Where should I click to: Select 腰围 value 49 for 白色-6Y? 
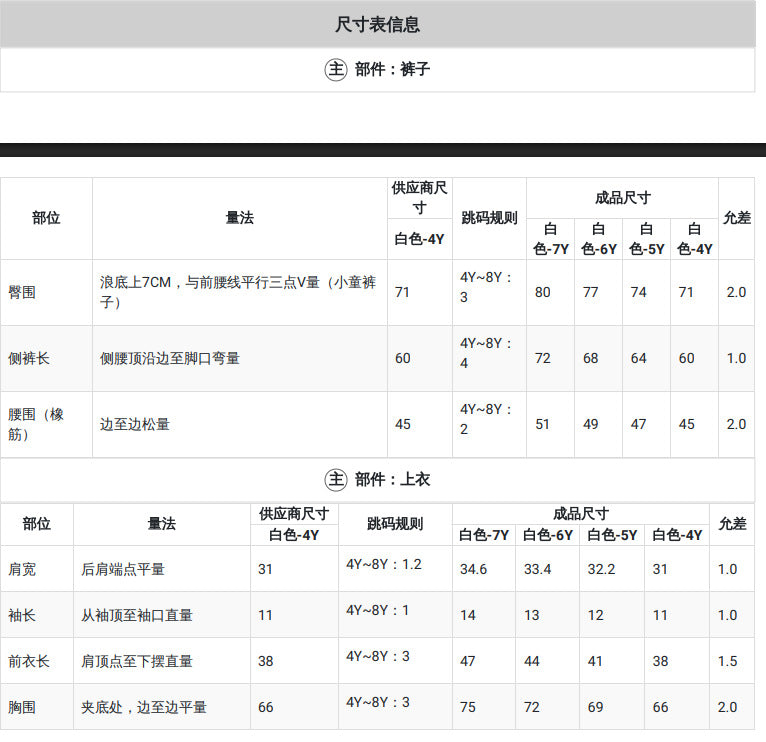pyautogui.click(x=590, y=424)
